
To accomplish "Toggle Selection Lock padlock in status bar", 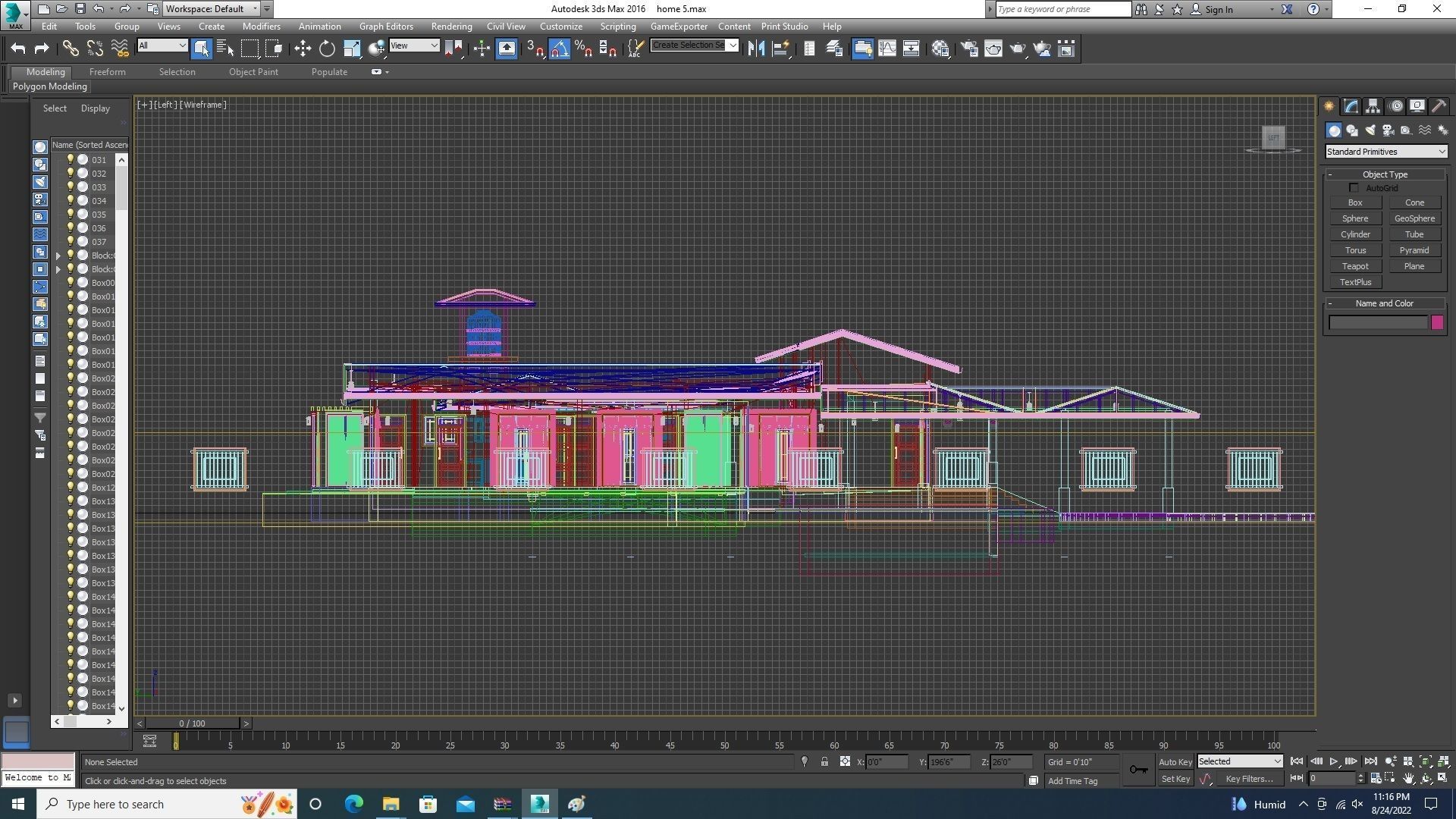I will 824,761.
